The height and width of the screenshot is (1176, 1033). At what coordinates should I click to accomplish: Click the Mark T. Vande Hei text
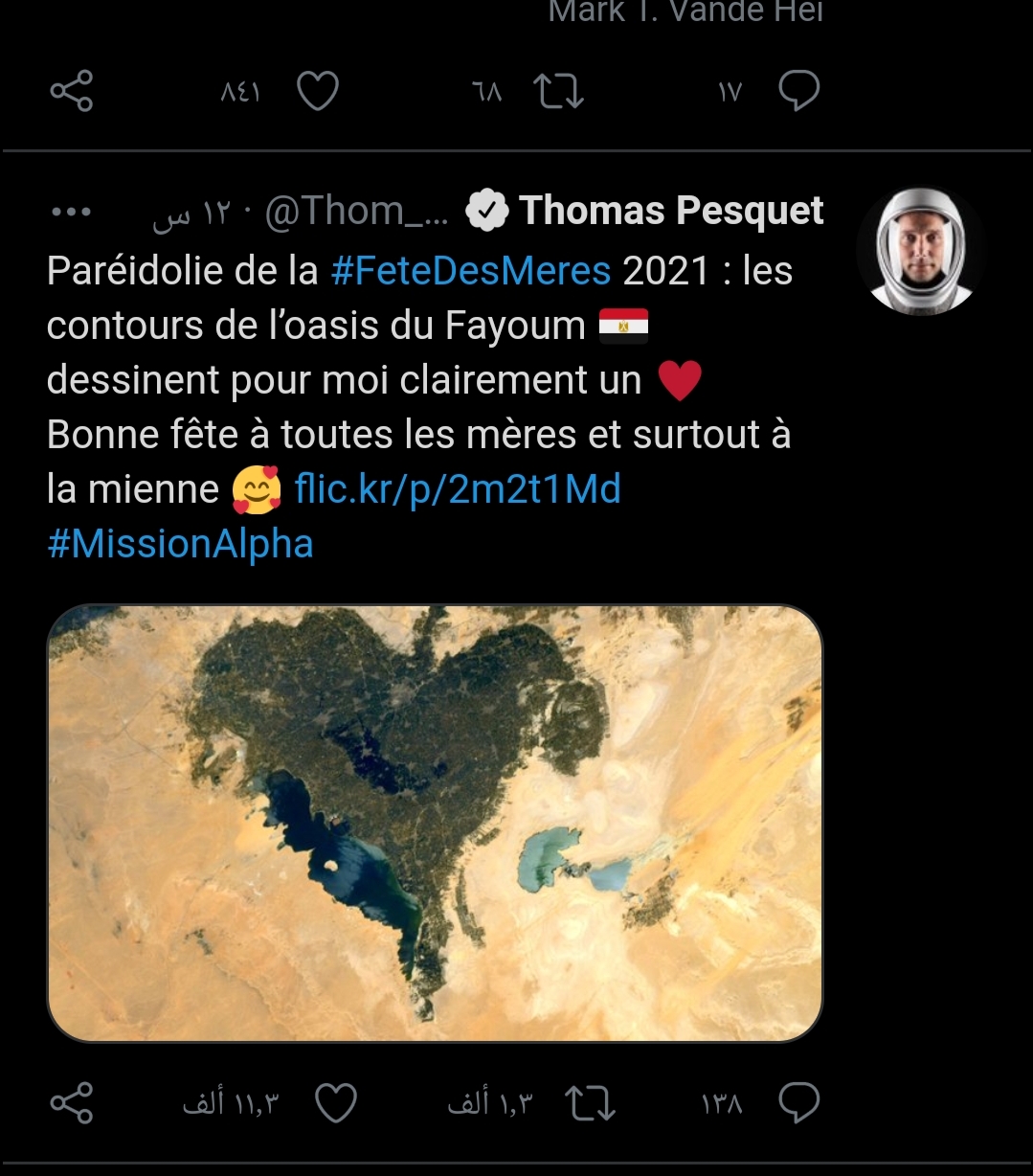click(685, 12)
